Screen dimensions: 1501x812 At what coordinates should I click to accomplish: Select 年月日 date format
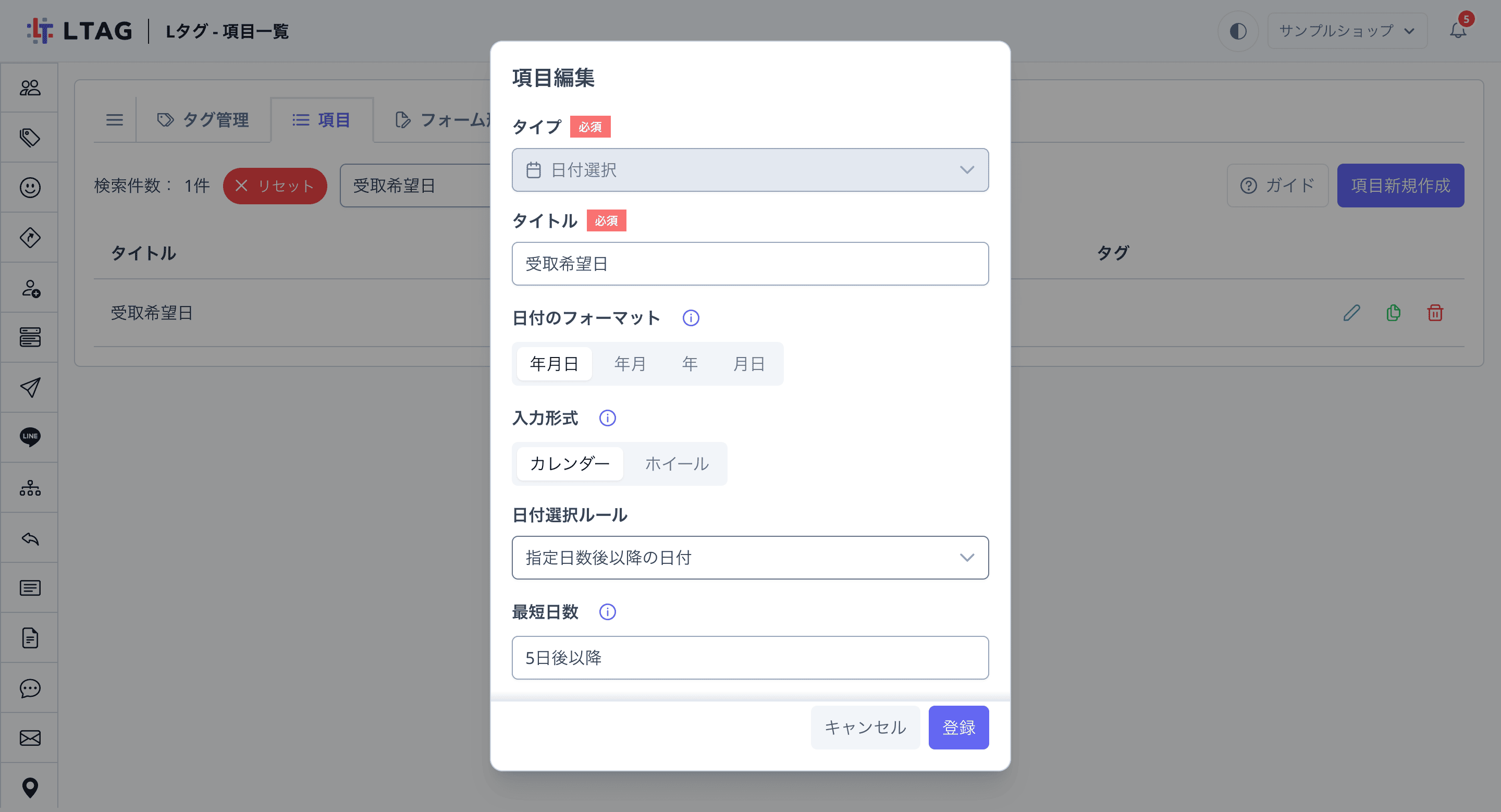pyautogui.click(x=554, y=364)
